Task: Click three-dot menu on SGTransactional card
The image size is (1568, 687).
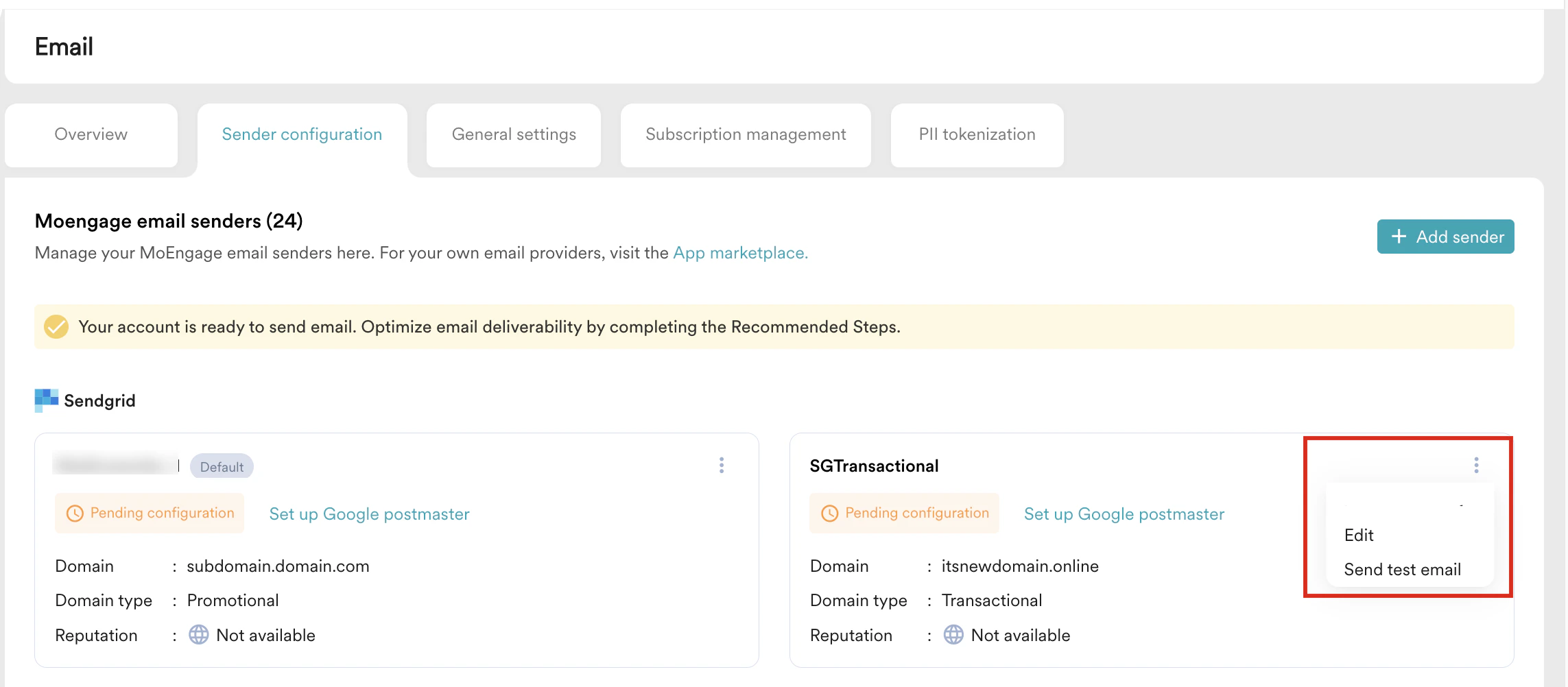Action: 1476,466
